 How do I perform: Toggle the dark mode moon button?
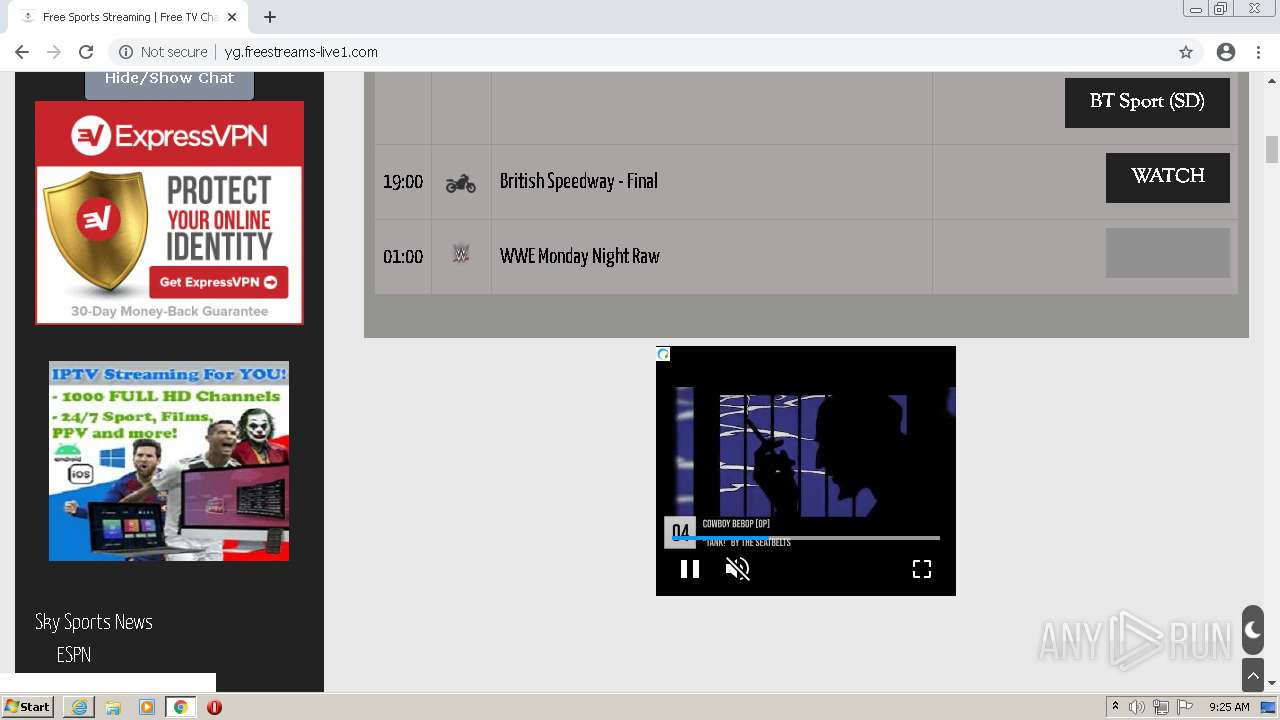click(1253, 630)
